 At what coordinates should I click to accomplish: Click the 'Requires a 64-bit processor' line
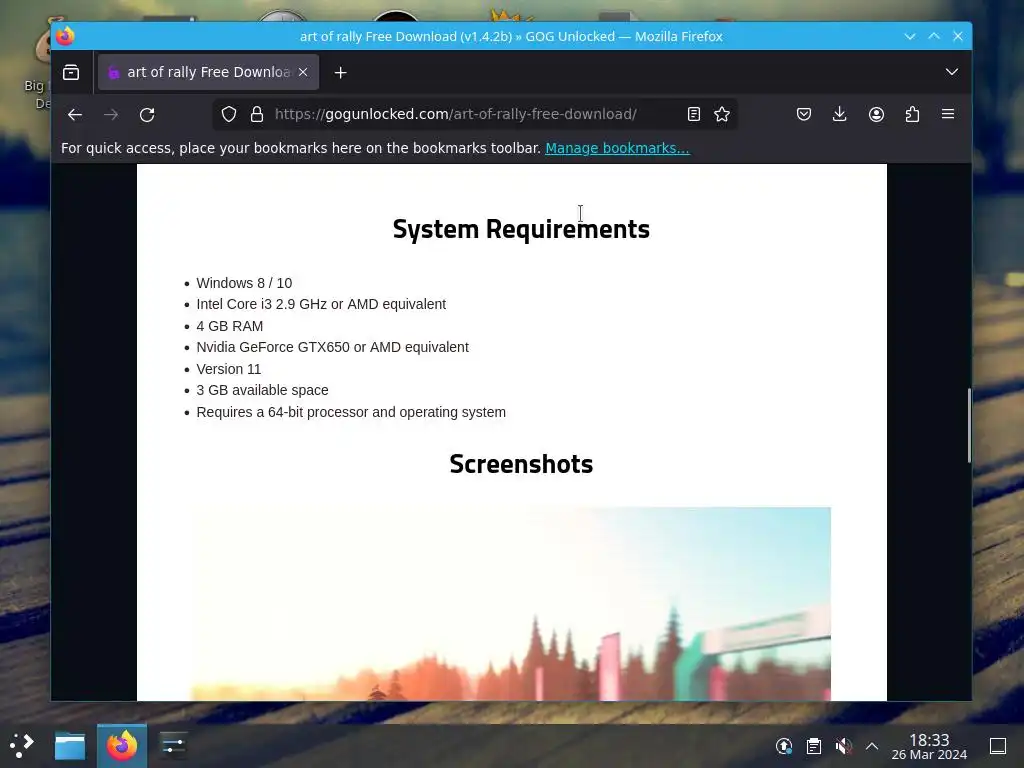click(351, 412)
